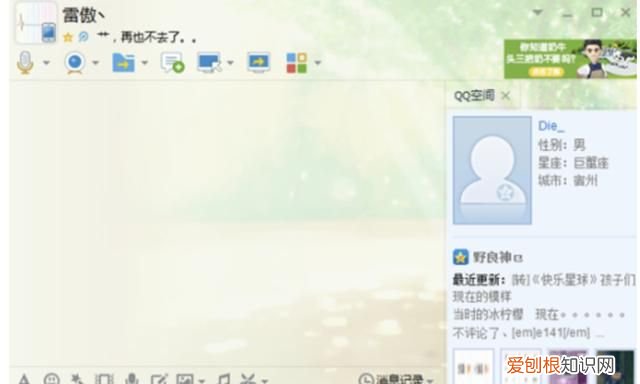
Task: Click the contact avatar in the header
Action: coord(36,22)
